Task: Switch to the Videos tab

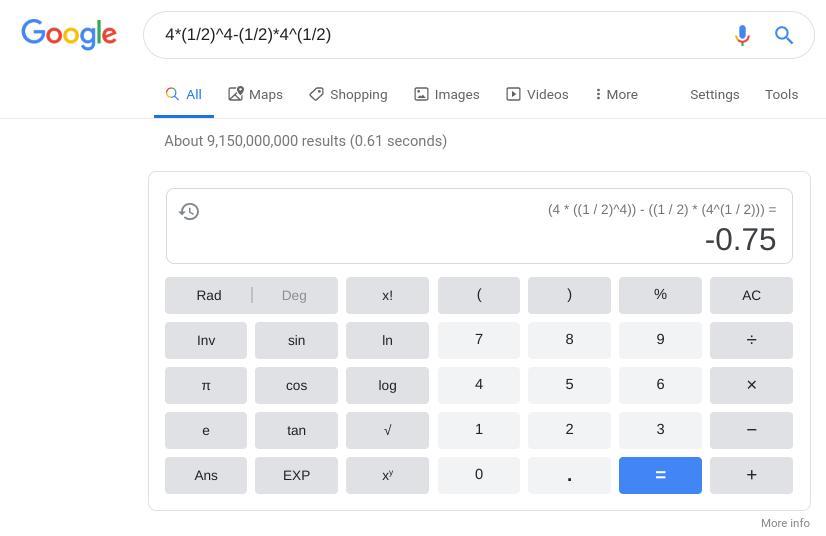Action: coord(537,94)
